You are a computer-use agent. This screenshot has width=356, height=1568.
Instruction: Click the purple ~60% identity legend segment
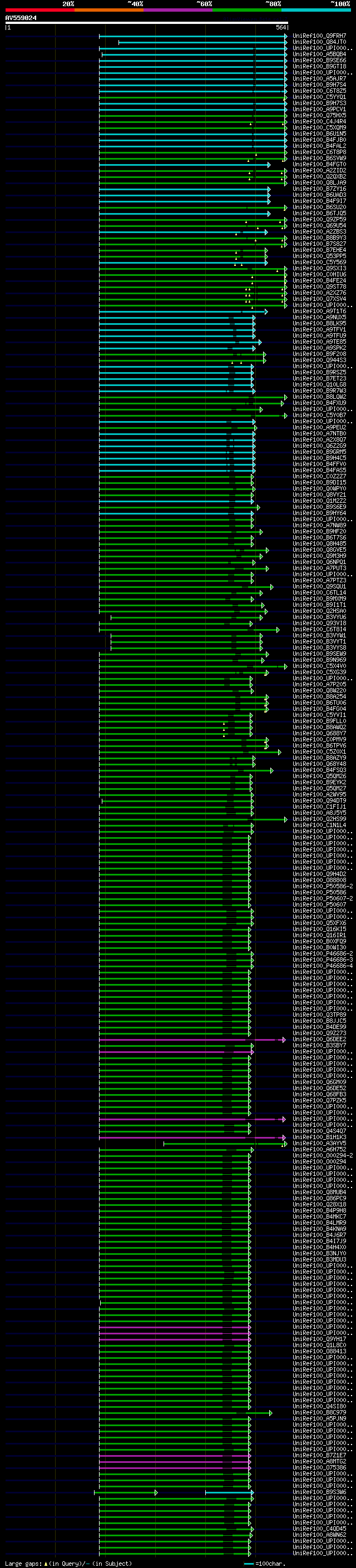[177, 10]
